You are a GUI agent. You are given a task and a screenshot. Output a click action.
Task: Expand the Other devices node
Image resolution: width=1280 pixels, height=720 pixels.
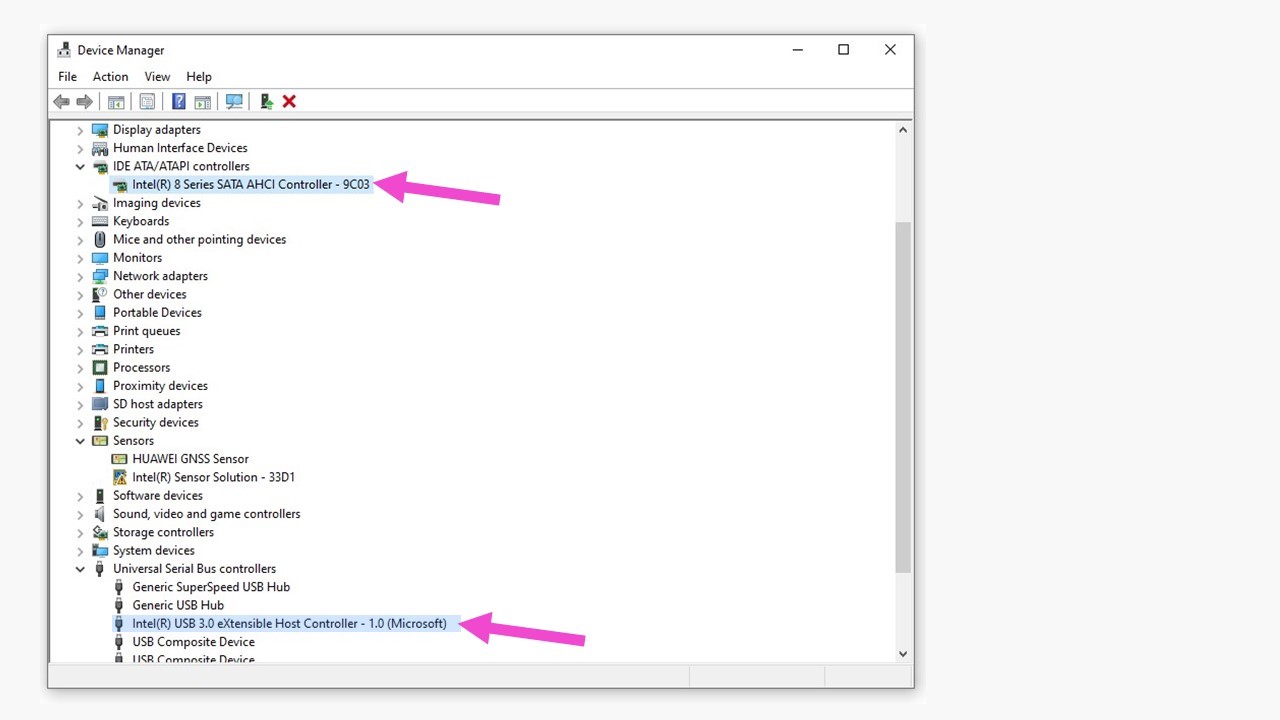click(x=81, y=294)
